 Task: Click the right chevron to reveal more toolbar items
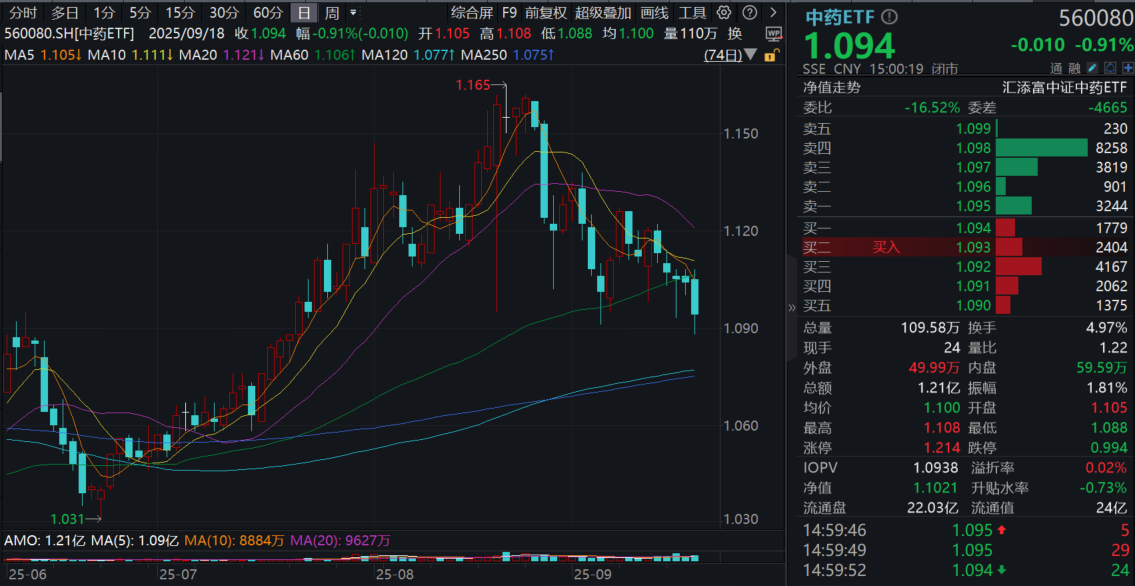(773, 13)
